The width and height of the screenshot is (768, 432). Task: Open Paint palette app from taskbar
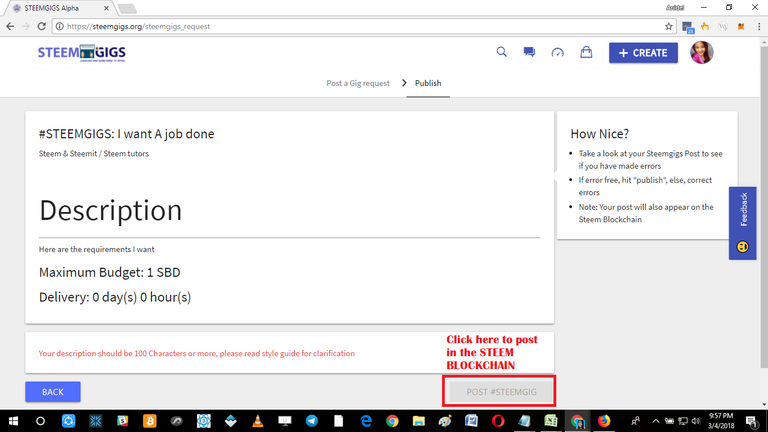[x=445, y=421]
